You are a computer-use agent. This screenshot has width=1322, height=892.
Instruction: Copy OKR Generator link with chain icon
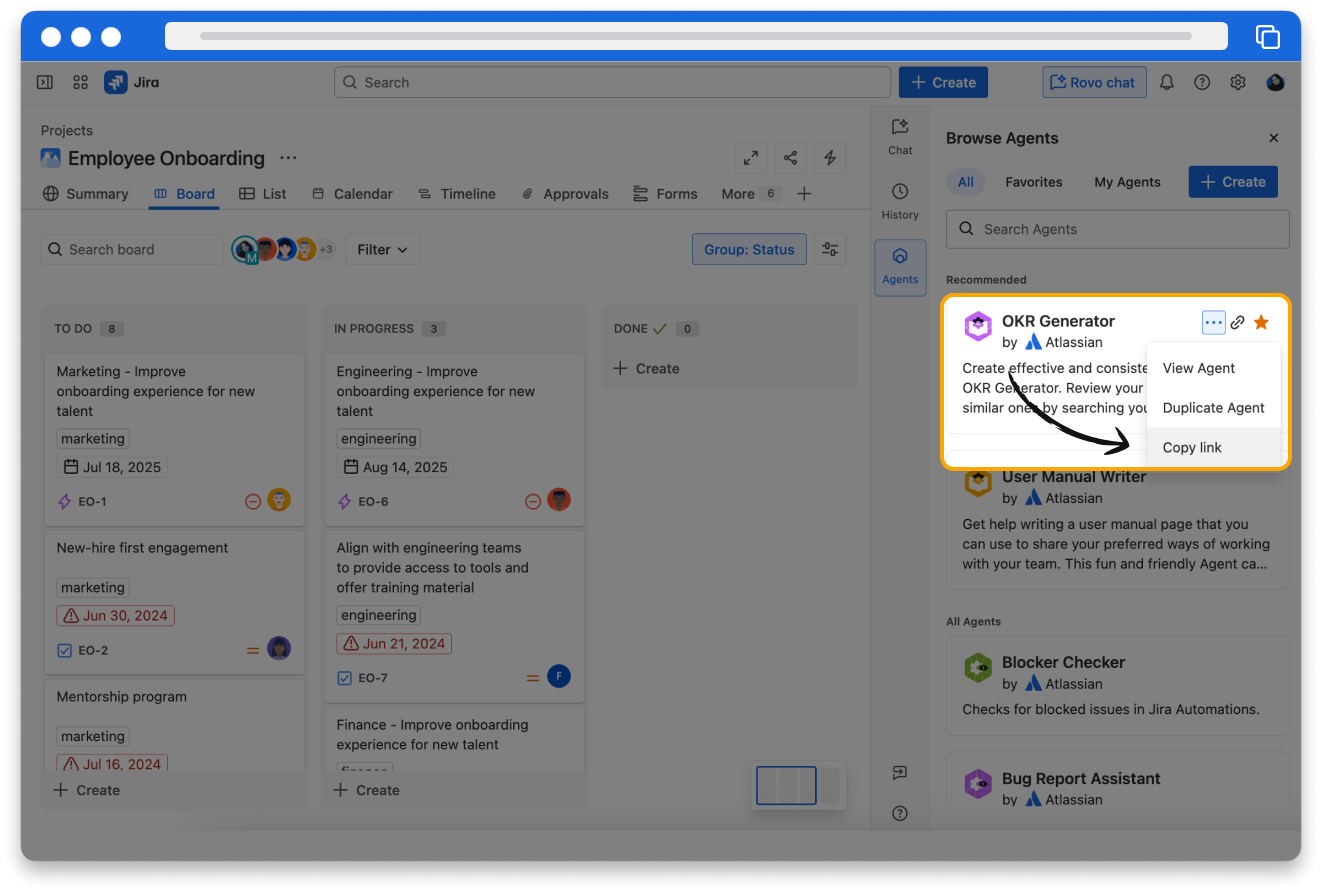(x=1238, y=322)
